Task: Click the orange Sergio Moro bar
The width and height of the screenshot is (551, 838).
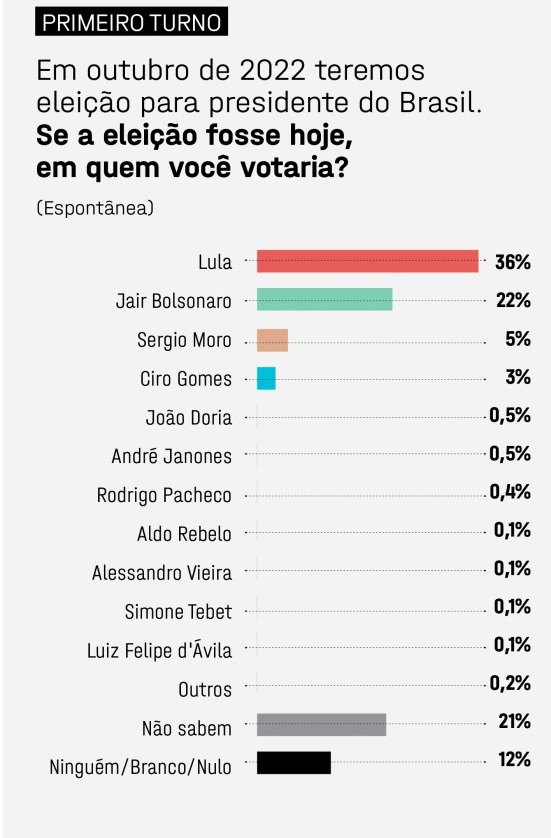Action: [x=273, y=340]
